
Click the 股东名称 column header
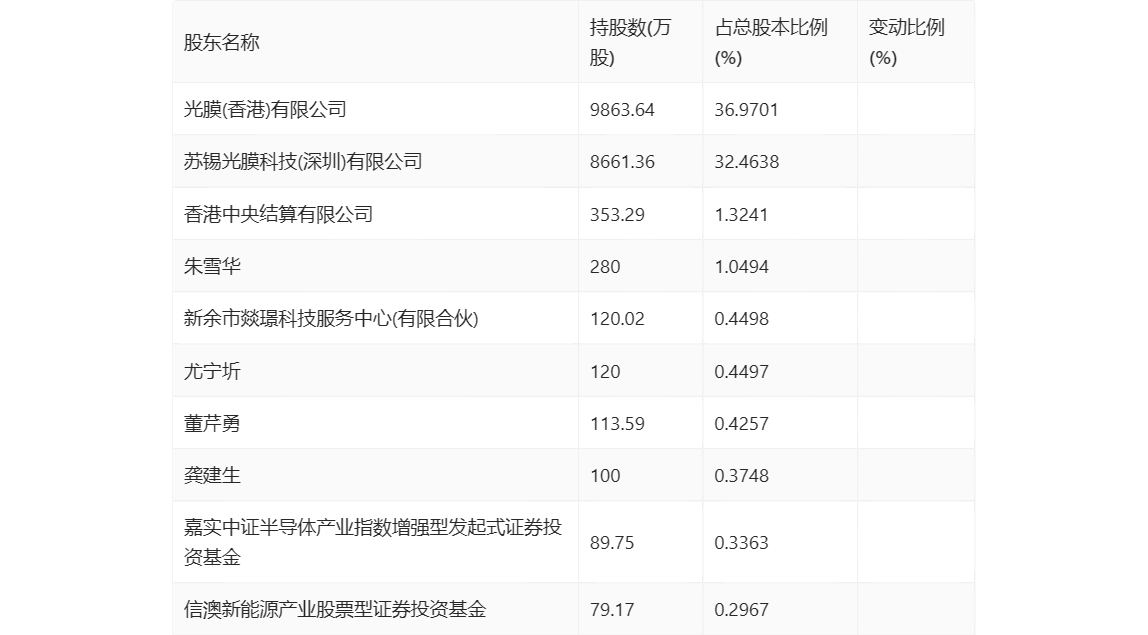[222, 42]
